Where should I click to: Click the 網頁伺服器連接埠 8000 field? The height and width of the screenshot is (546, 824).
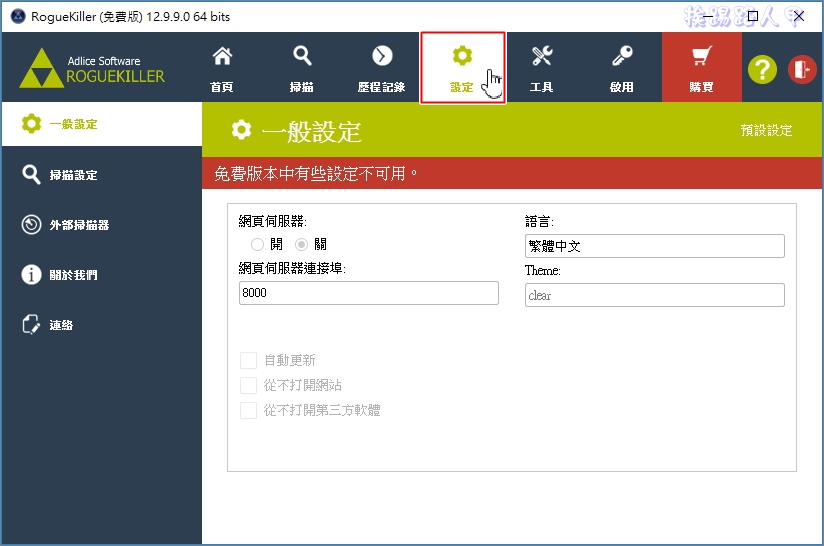[368, 293]
